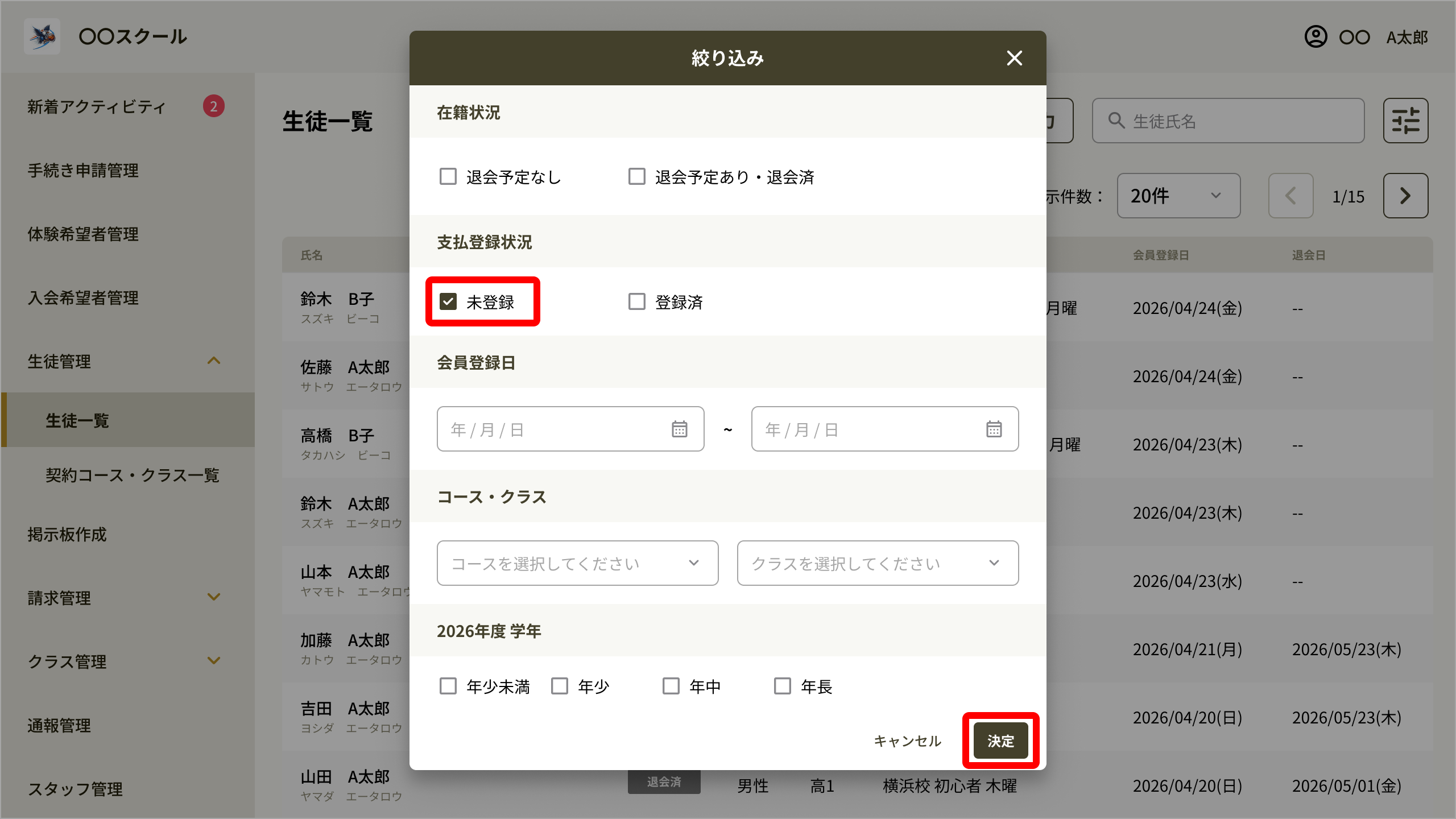Open 通報管理 in the sidebar

tap(59, 725)
